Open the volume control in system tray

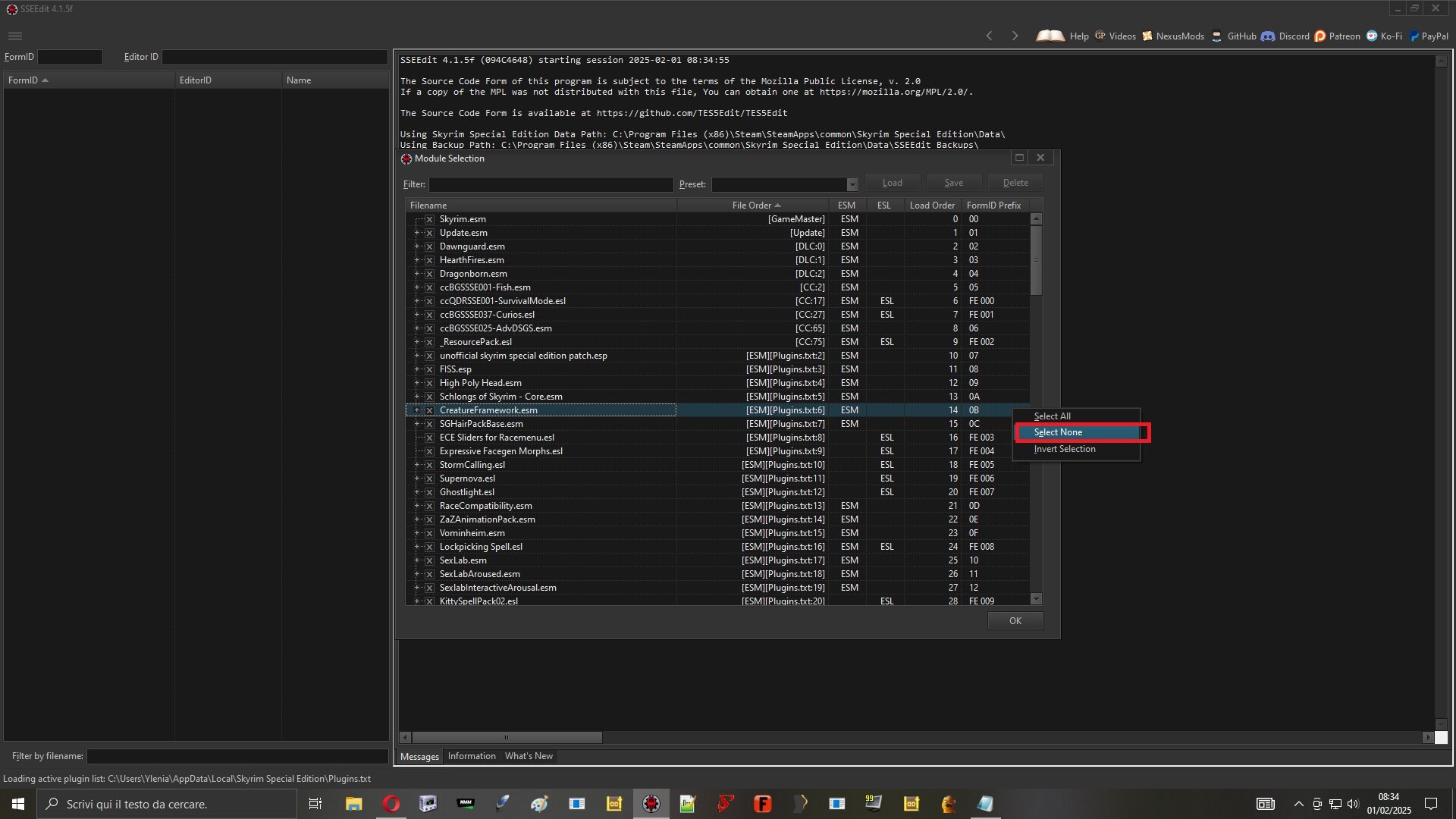click(x=1353, y=804)
